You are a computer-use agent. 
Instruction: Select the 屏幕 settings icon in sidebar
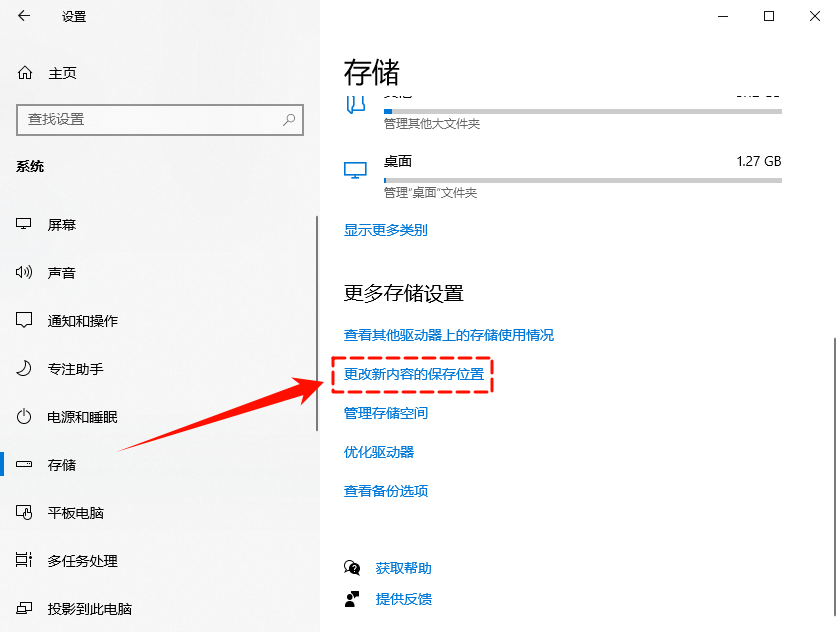(25, 224)
